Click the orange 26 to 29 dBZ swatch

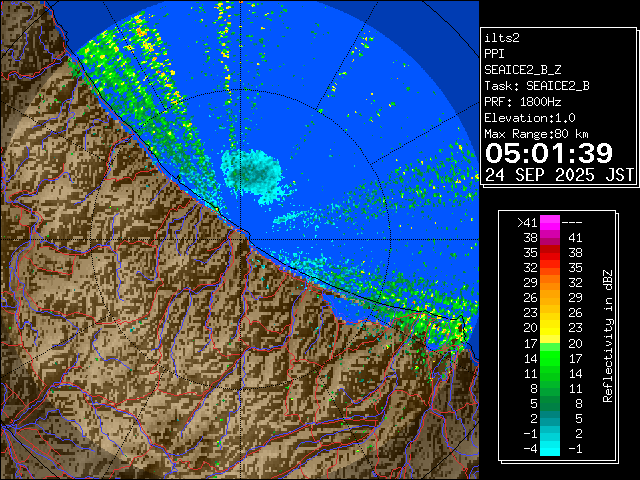tap(550, 298)
